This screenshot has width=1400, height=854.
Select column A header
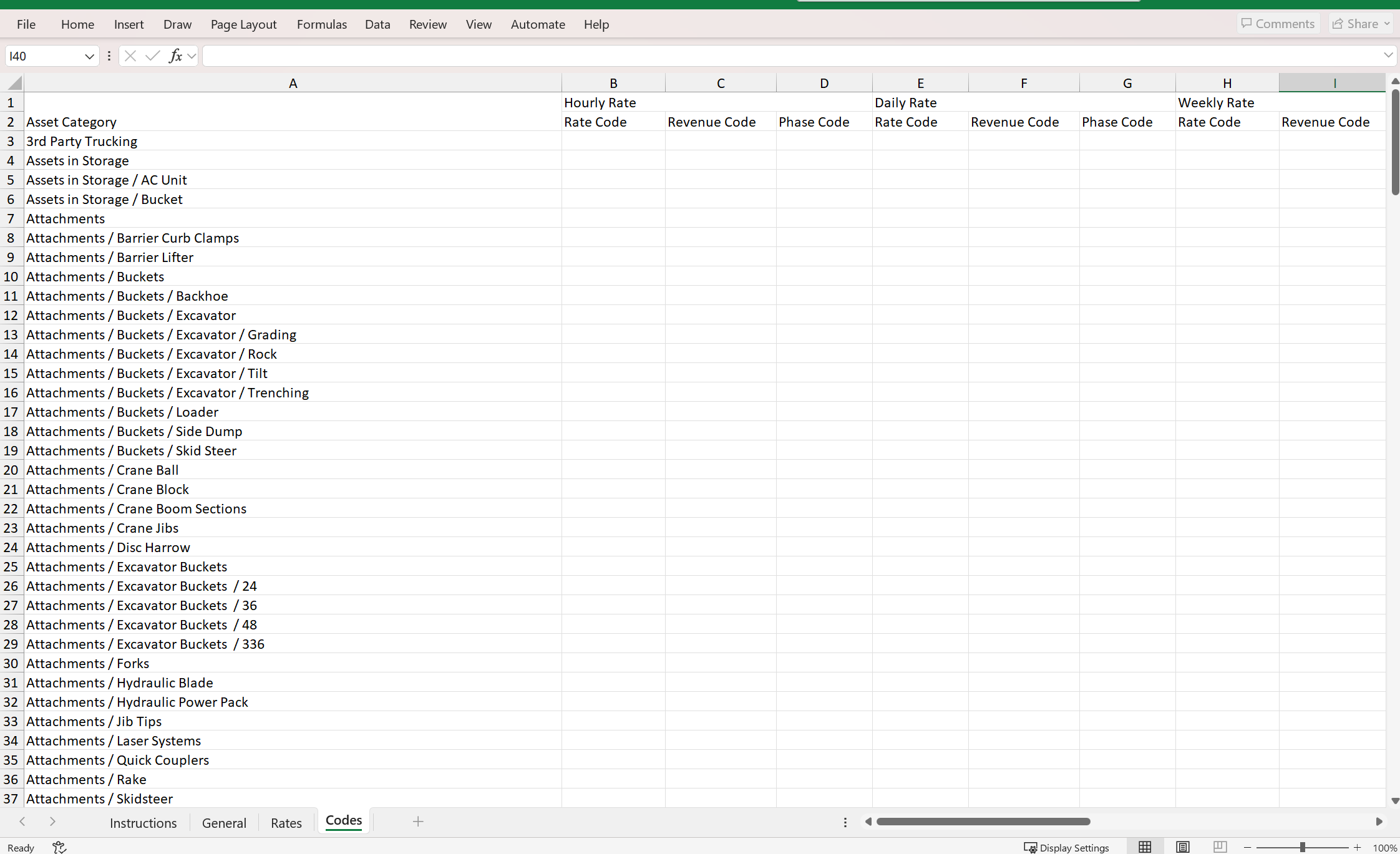293,83
